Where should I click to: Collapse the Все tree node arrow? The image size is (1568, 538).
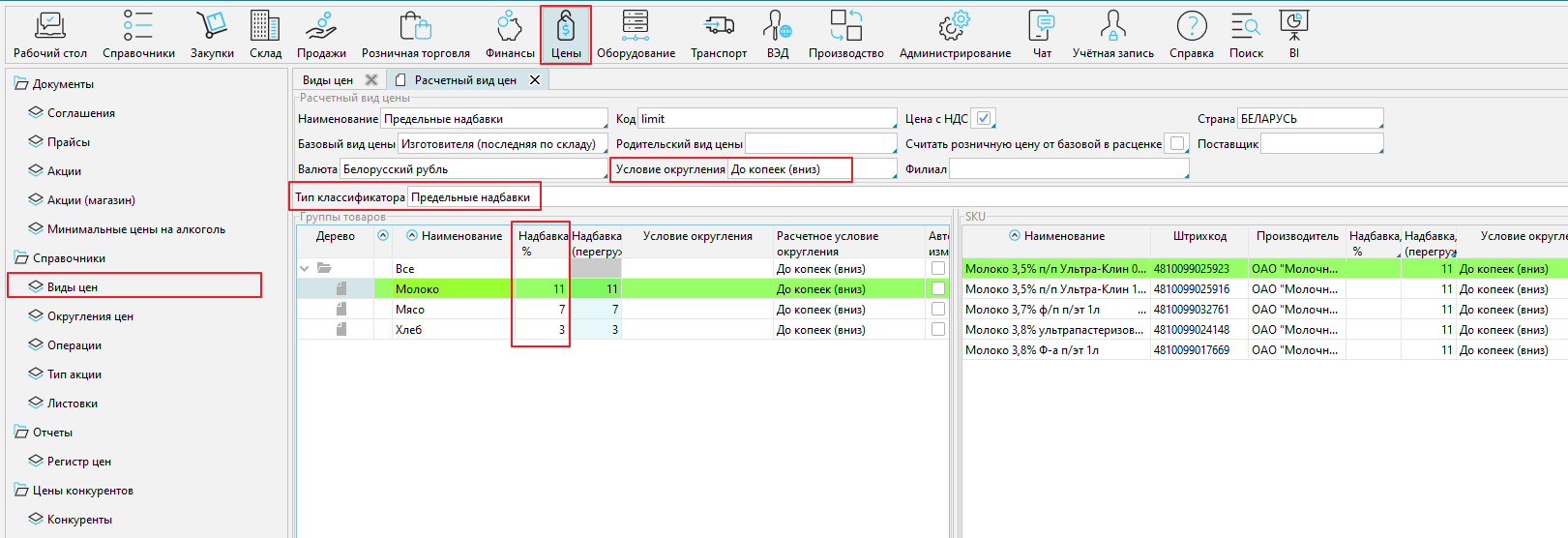coord(305,269)
